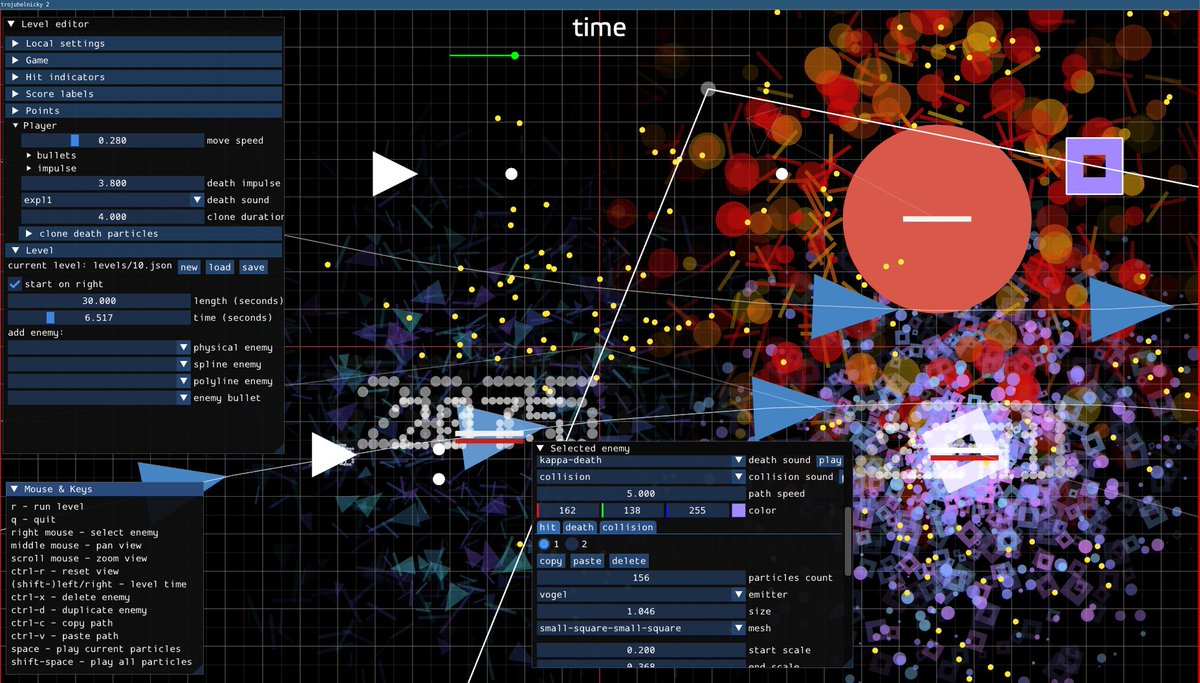Screen dimensions: 1200x683
Task: Click the red color value 162
Action: (568, 511)
